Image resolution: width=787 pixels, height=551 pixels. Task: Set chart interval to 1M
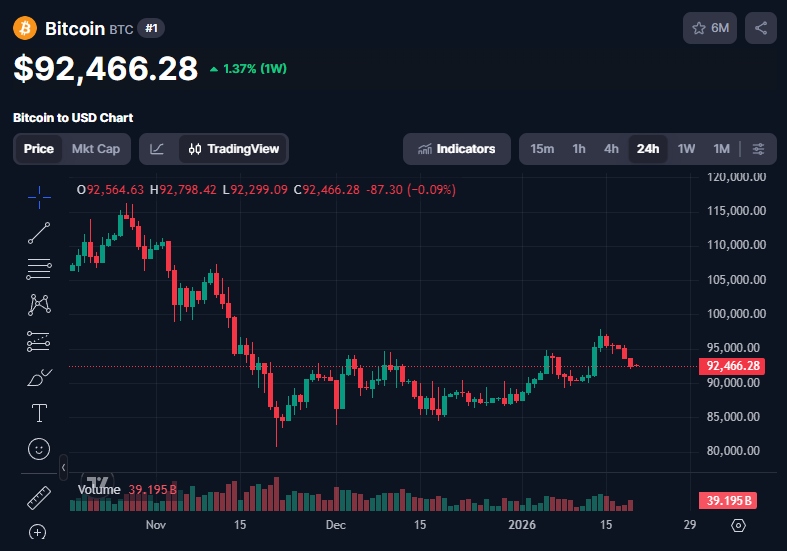tap(721, 149)
